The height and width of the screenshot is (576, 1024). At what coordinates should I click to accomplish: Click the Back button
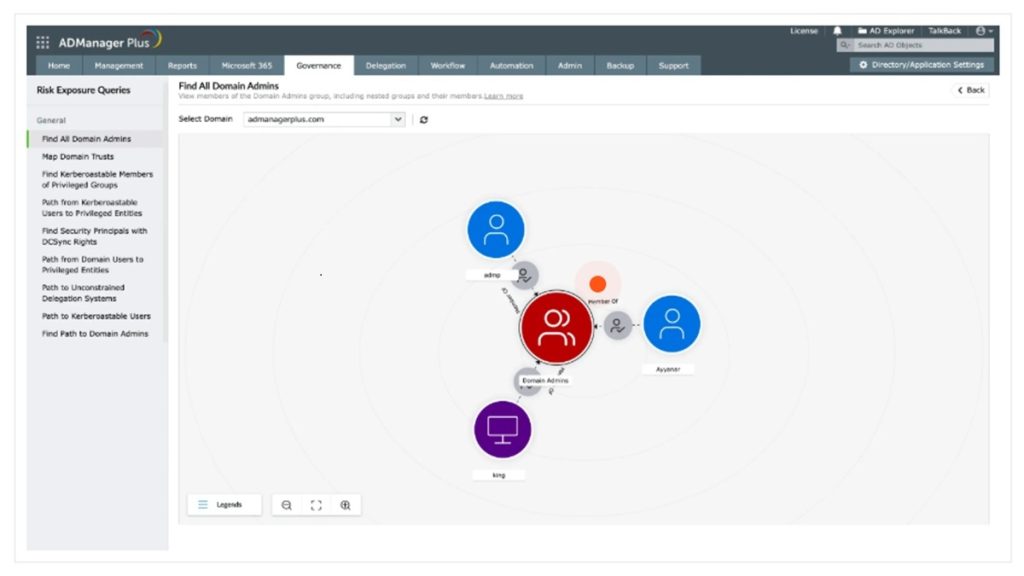(970, 90)
